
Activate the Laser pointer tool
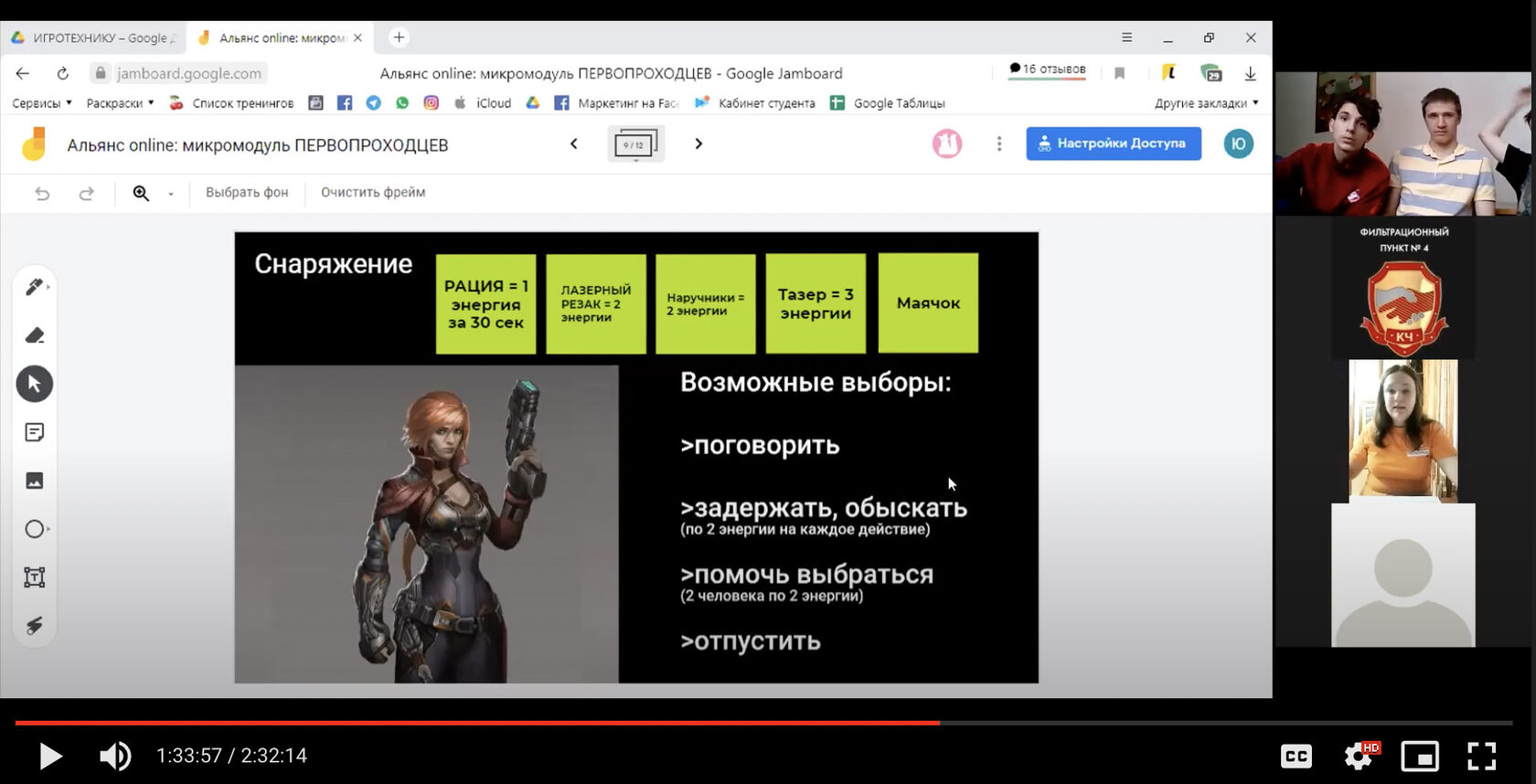(34, 626)
